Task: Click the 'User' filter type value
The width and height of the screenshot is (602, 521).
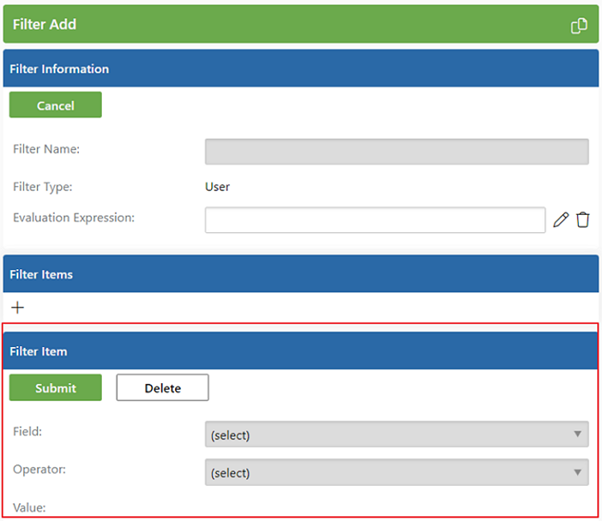Action: (217, 187)
